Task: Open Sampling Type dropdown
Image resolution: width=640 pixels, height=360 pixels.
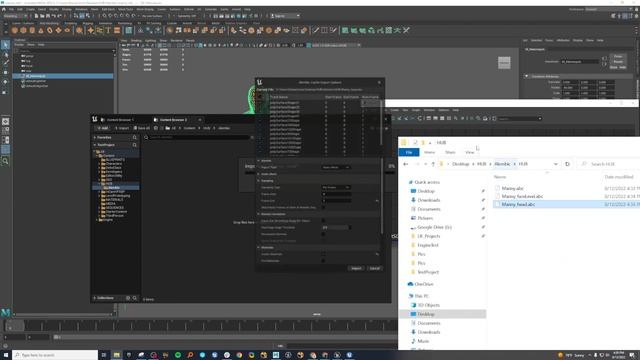Action: pos(336,187)
